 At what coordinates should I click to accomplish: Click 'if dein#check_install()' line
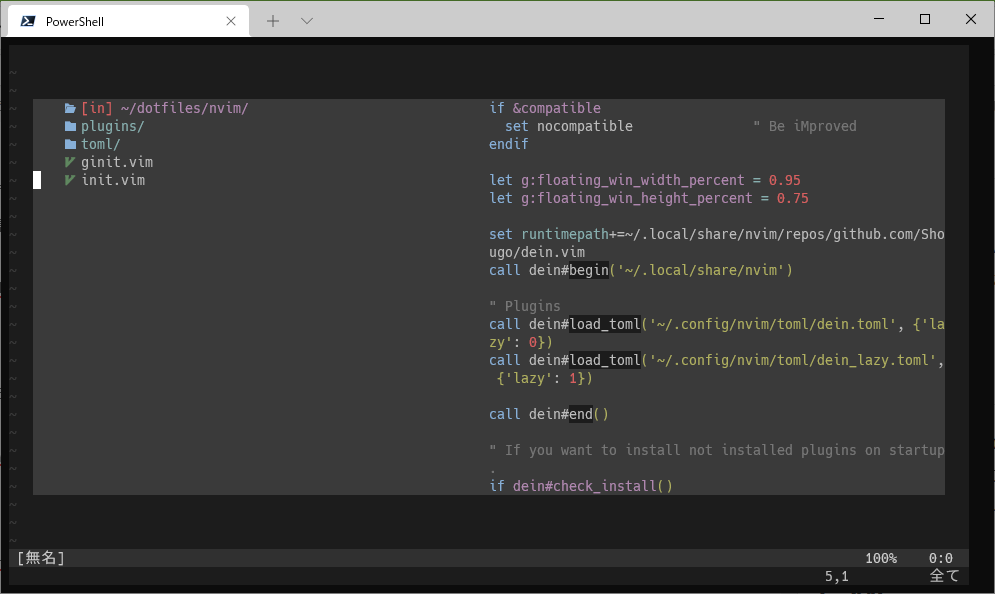point(581,486)
